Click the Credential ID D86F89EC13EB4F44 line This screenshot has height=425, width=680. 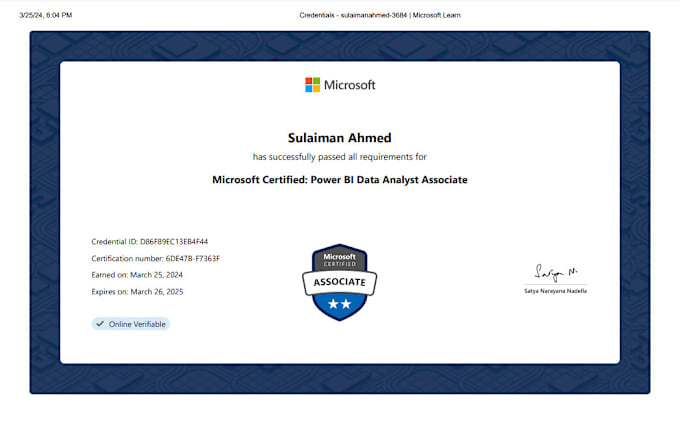(x=150, y=242)
